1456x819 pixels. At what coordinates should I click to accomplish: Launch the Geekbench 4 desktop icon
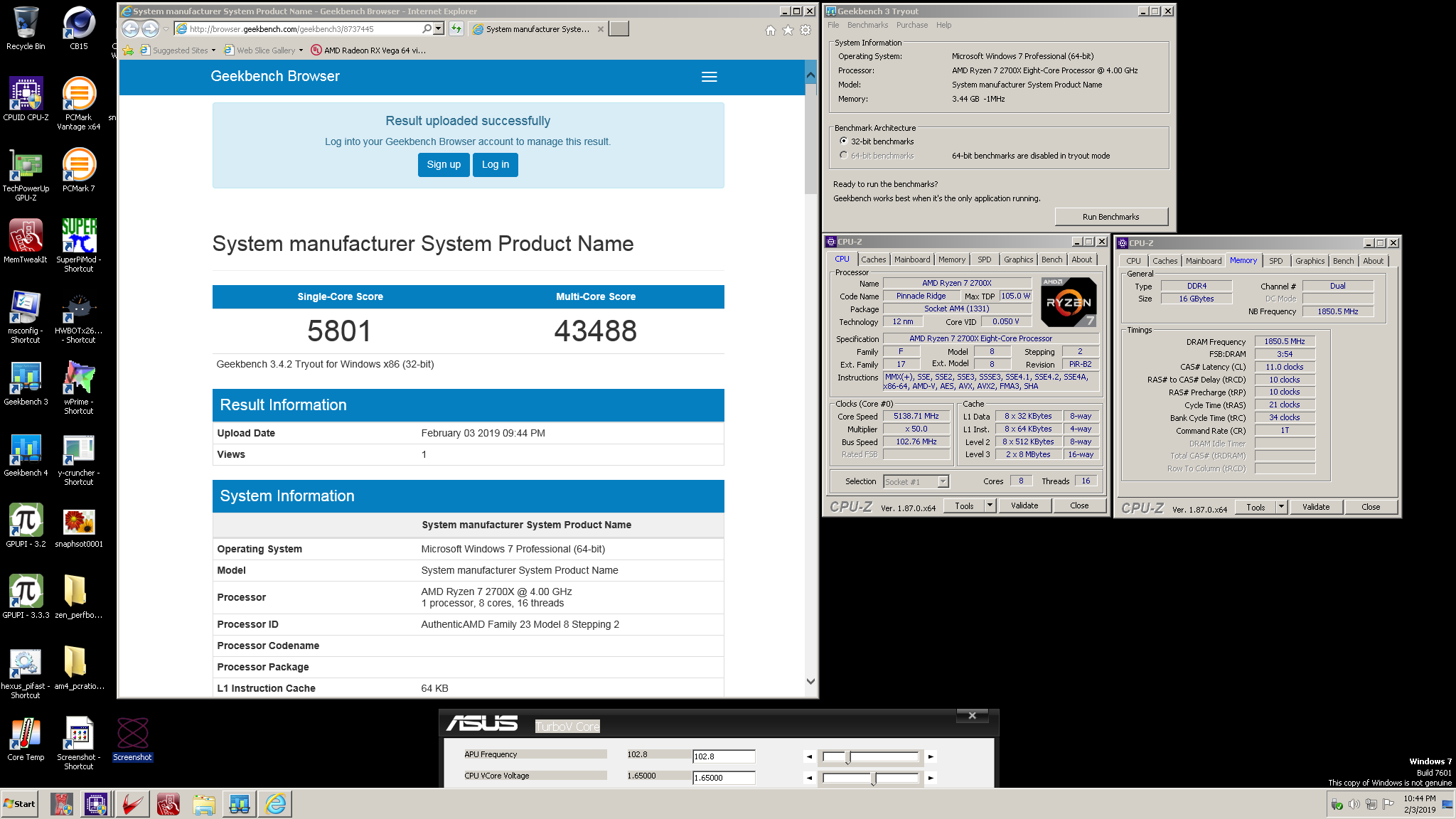tap(26, 455)
